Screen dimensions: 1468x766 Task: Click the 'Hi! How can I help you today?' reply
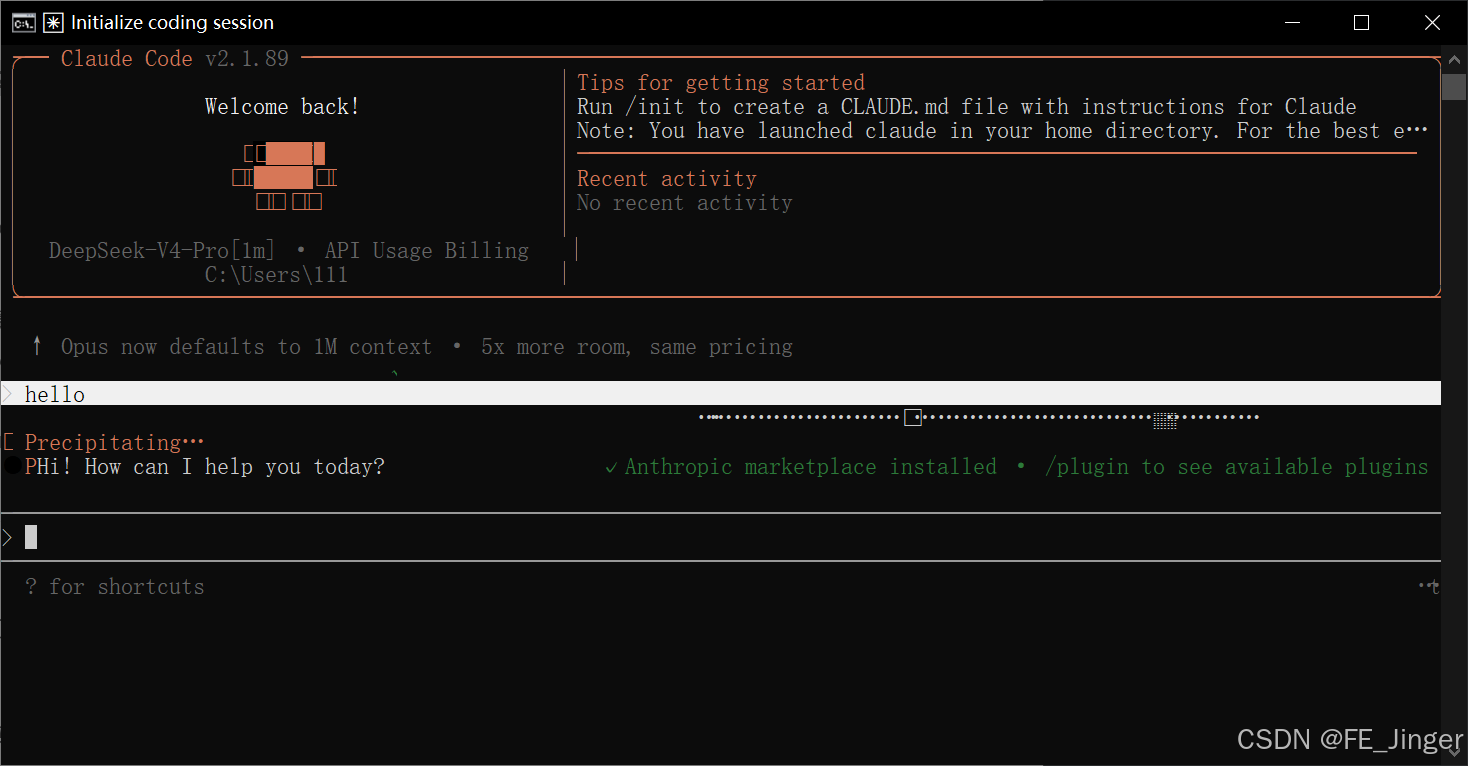tap(211, 467)
